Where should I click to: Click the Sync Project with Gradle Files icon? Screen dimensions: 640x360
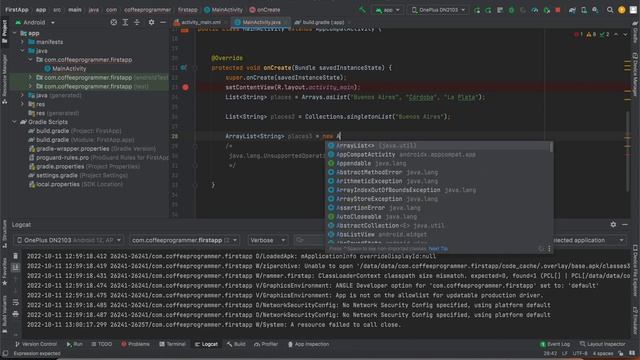(572, 10)
